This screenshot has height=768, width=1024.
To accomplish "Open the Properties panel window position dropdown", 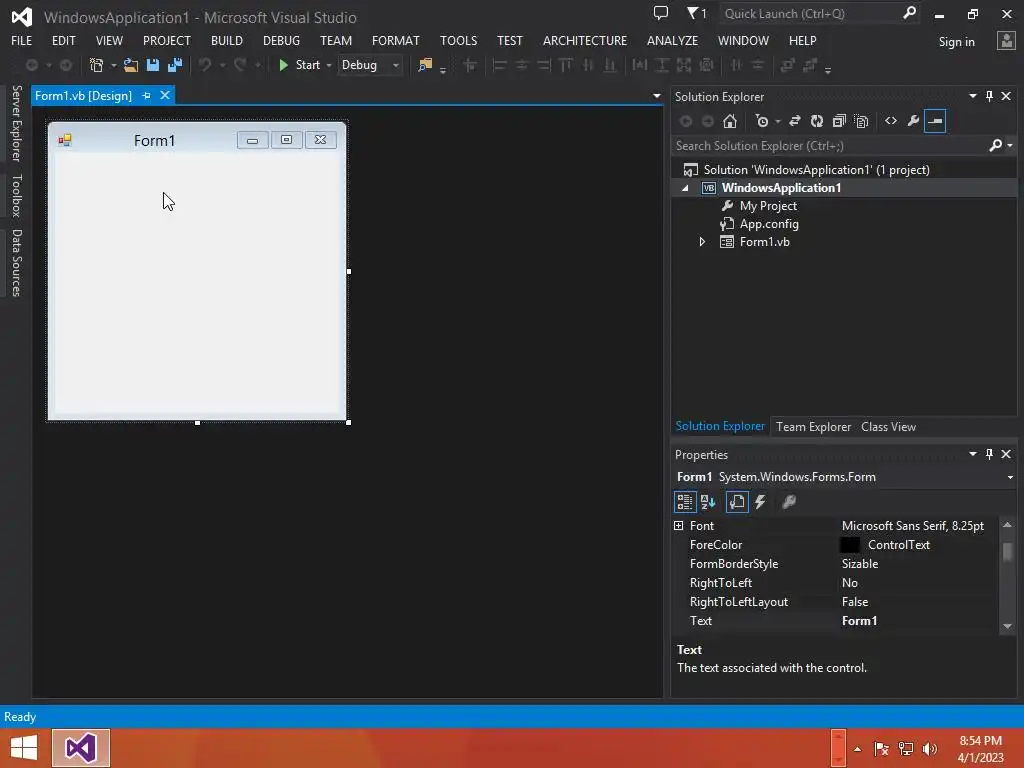I will [972, 454].
